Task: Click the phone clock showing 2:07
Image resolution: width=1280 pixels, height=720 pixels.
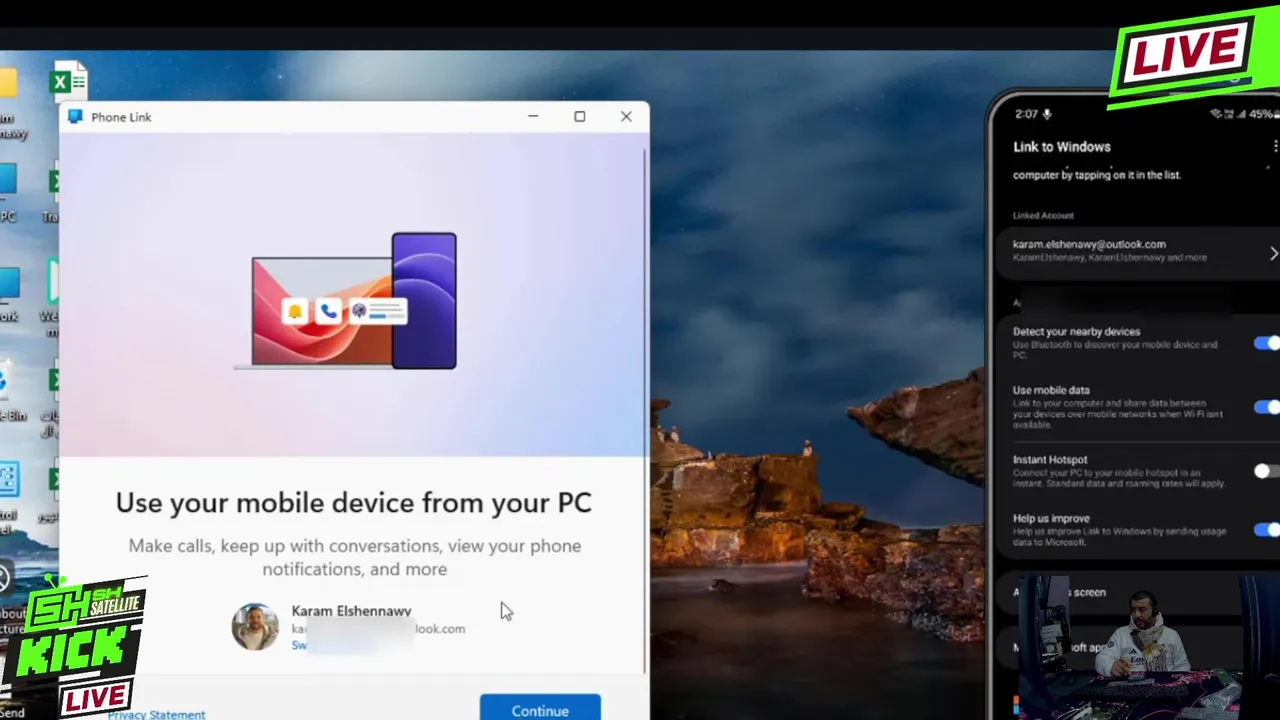Action: point(1026,114)
